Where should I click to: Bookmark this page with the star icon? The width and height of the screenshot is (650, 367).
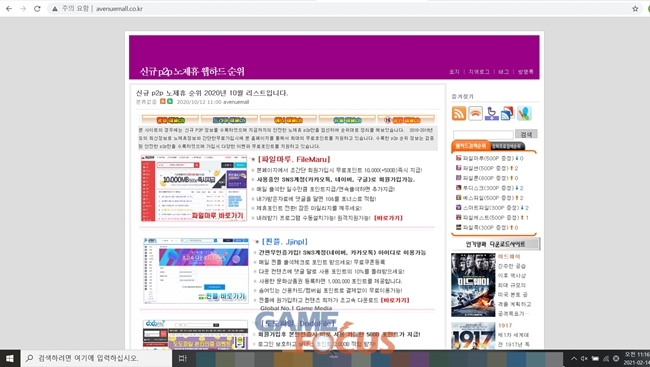(635, 9)
